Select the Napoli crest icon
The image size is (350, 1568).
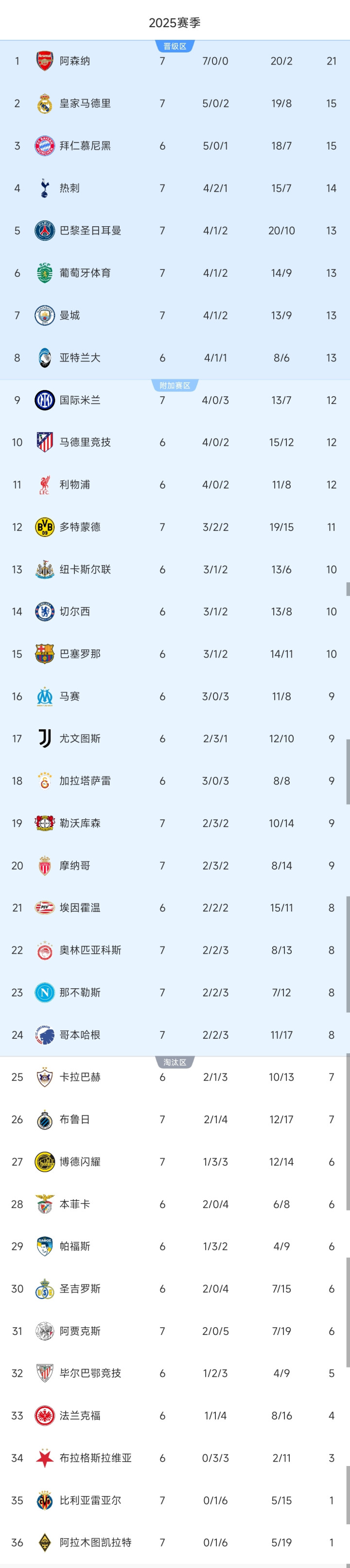click(x=45, y=992)
